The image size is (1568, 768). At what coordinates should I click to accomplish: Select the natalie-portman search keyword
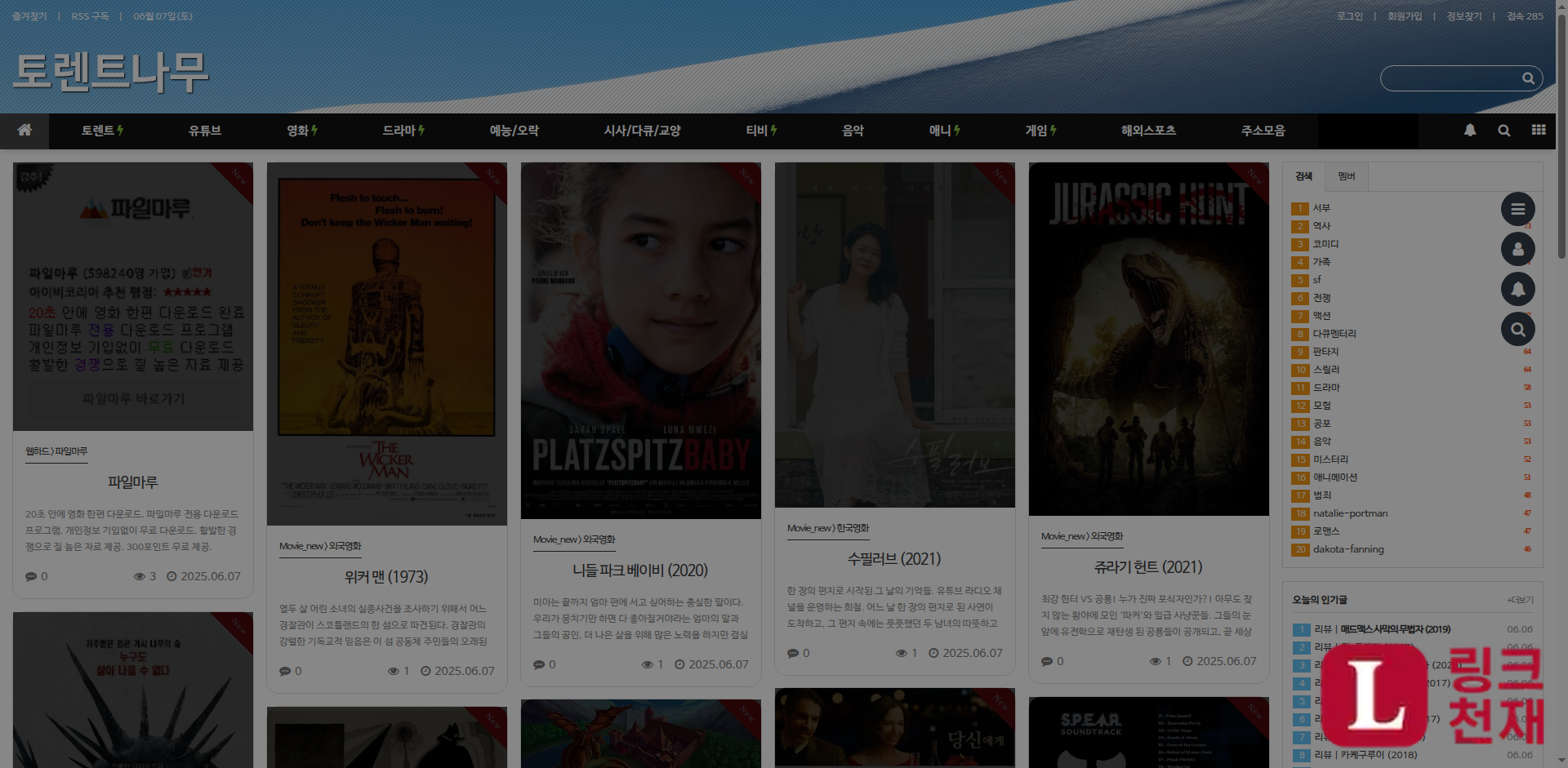tap(1350, 513)
